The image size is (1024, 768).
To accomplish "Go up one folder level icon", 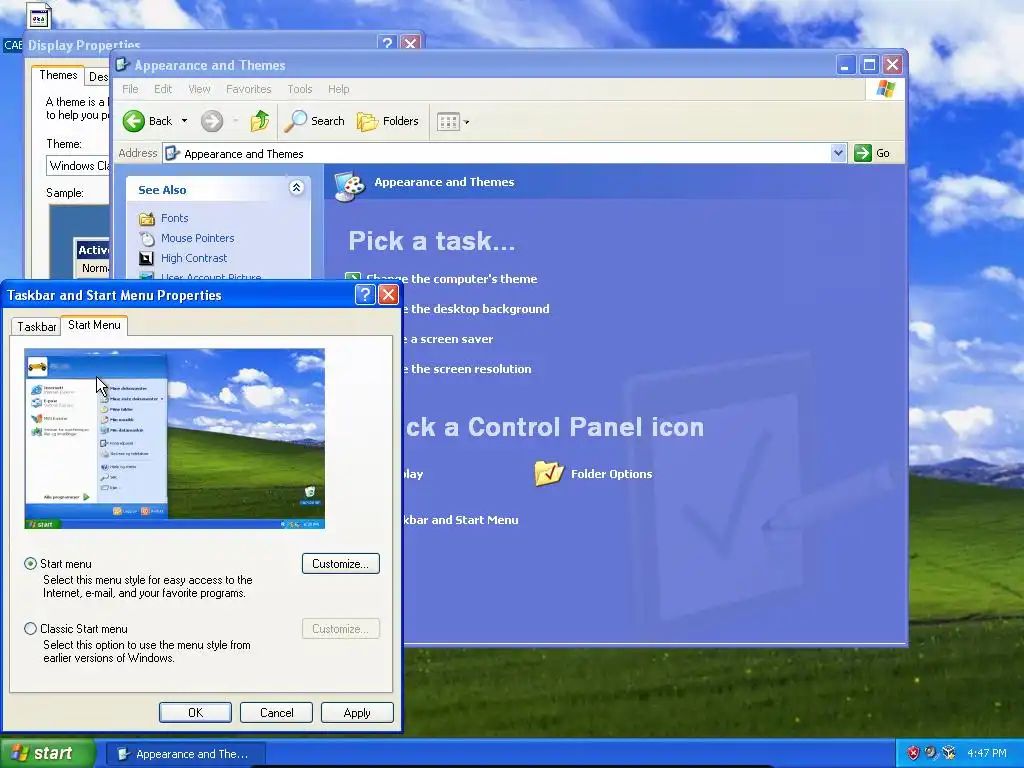I will pos(260,121).
